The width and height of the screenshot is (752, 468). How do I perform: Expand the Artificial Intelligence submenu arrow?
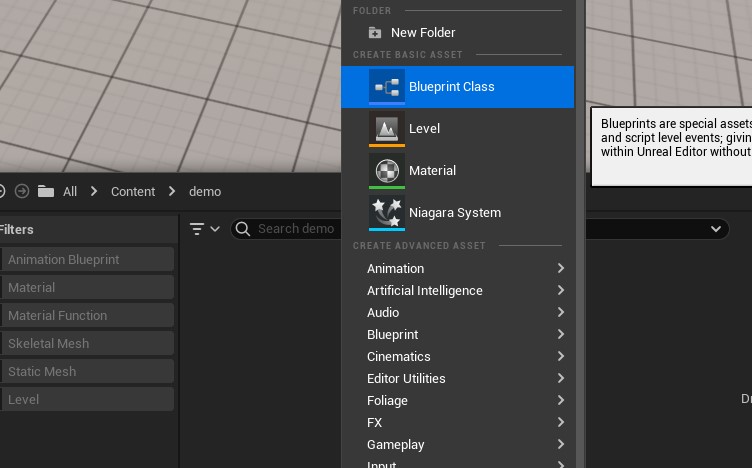pyautogui.click(x=561, y=290)
